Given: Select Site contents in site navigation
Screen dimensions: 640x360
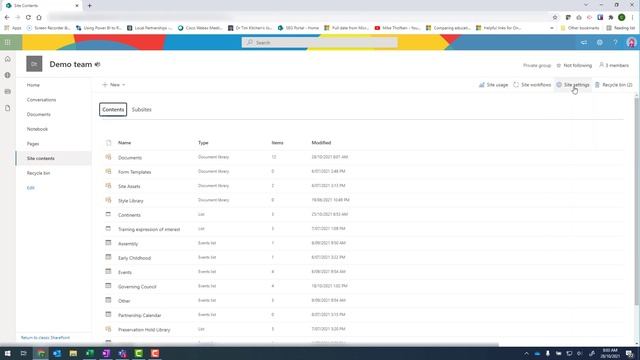Looking at the screenshot, I should pyautogui.click(x=53, y=158).
